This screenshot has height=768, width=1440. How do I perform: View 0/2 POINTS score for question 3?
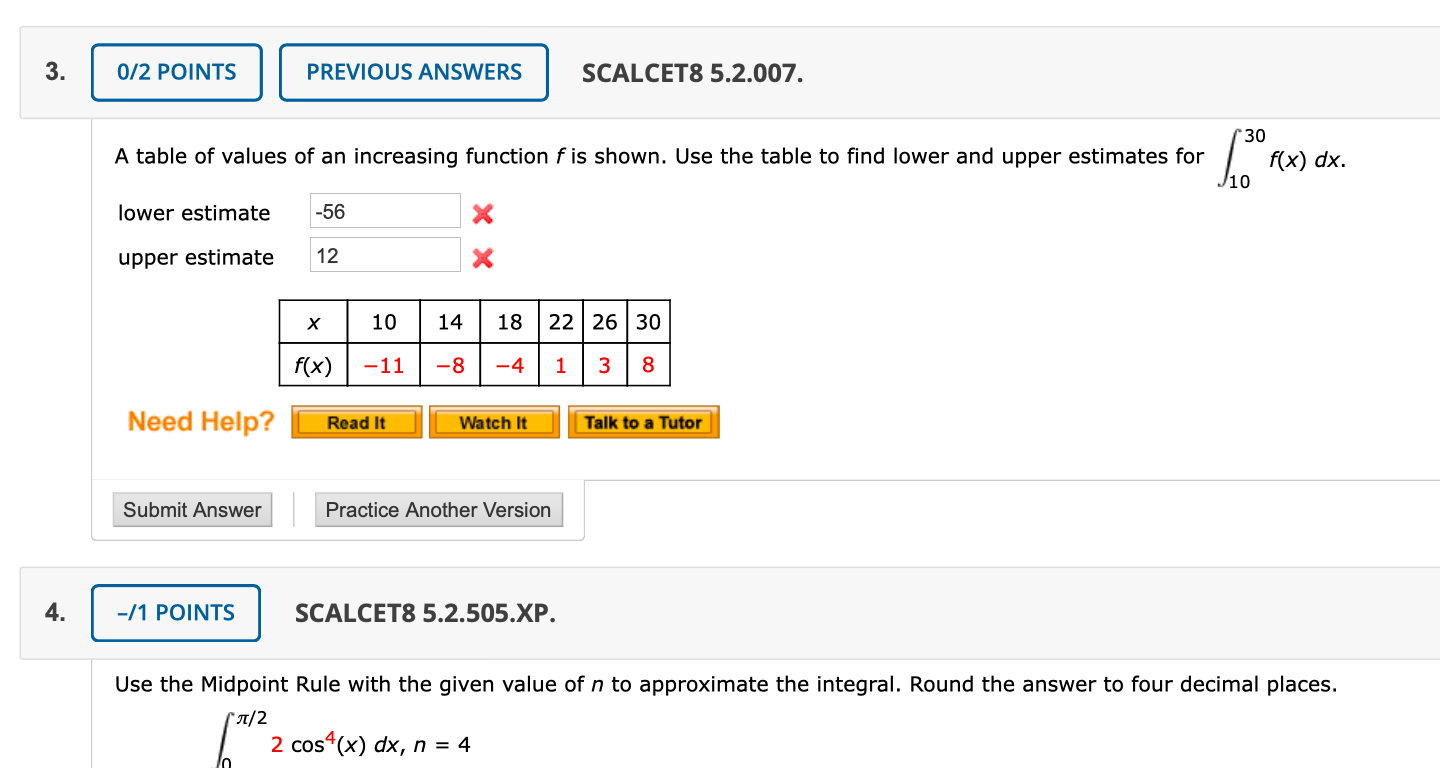coord(176,72)
